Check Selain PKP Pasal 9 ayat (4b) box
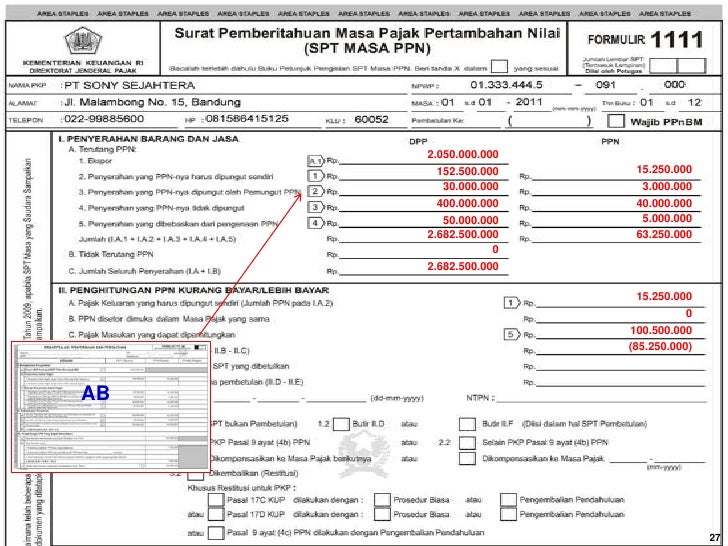This screenshot has height=546, width=728. [467, 442]
